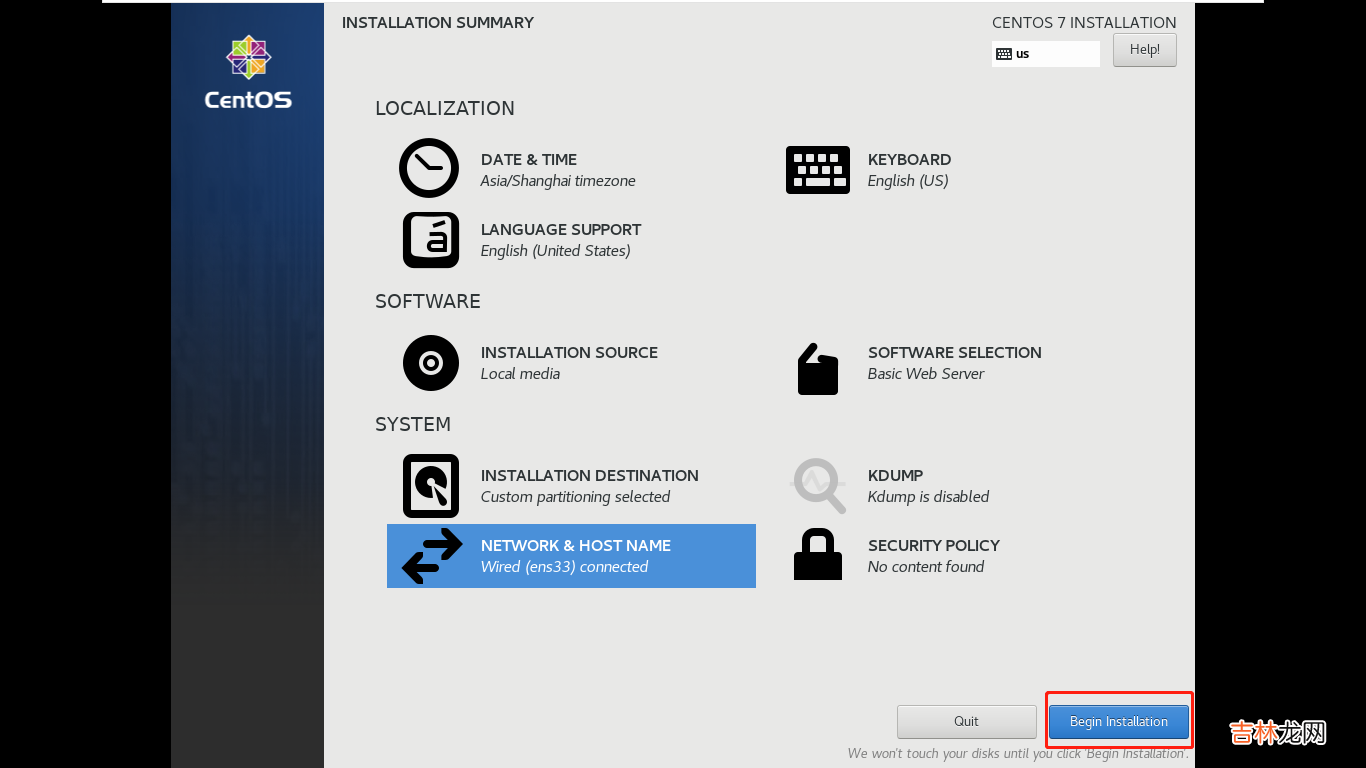Image resolution: width=1366 pixels, height=768 pixels.
Task: Click the SECURITY POLICY padlock icon
Action: [x=817, y=554]
